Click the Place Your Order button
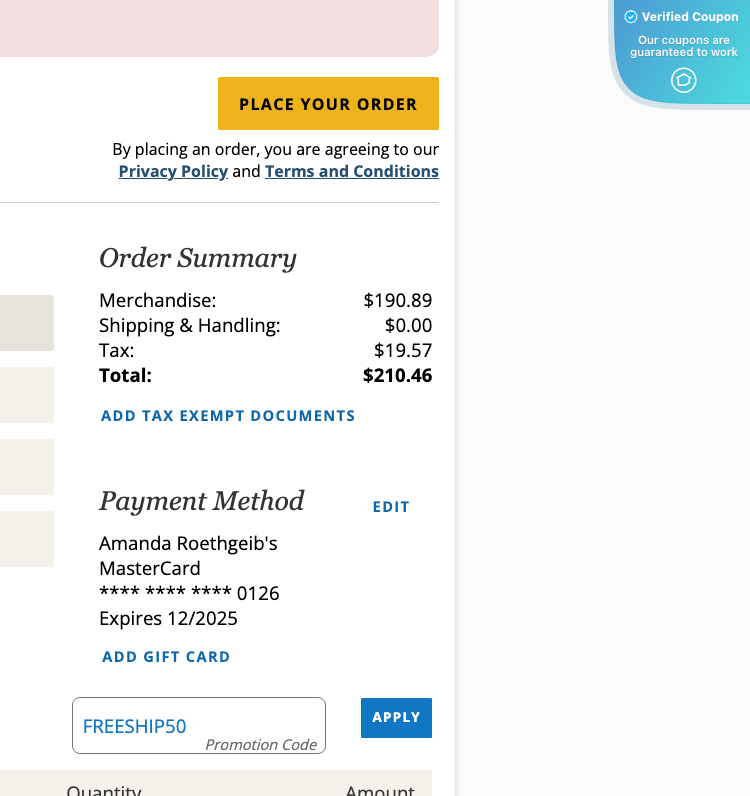The image size is (750, 796). pos(328,104)
